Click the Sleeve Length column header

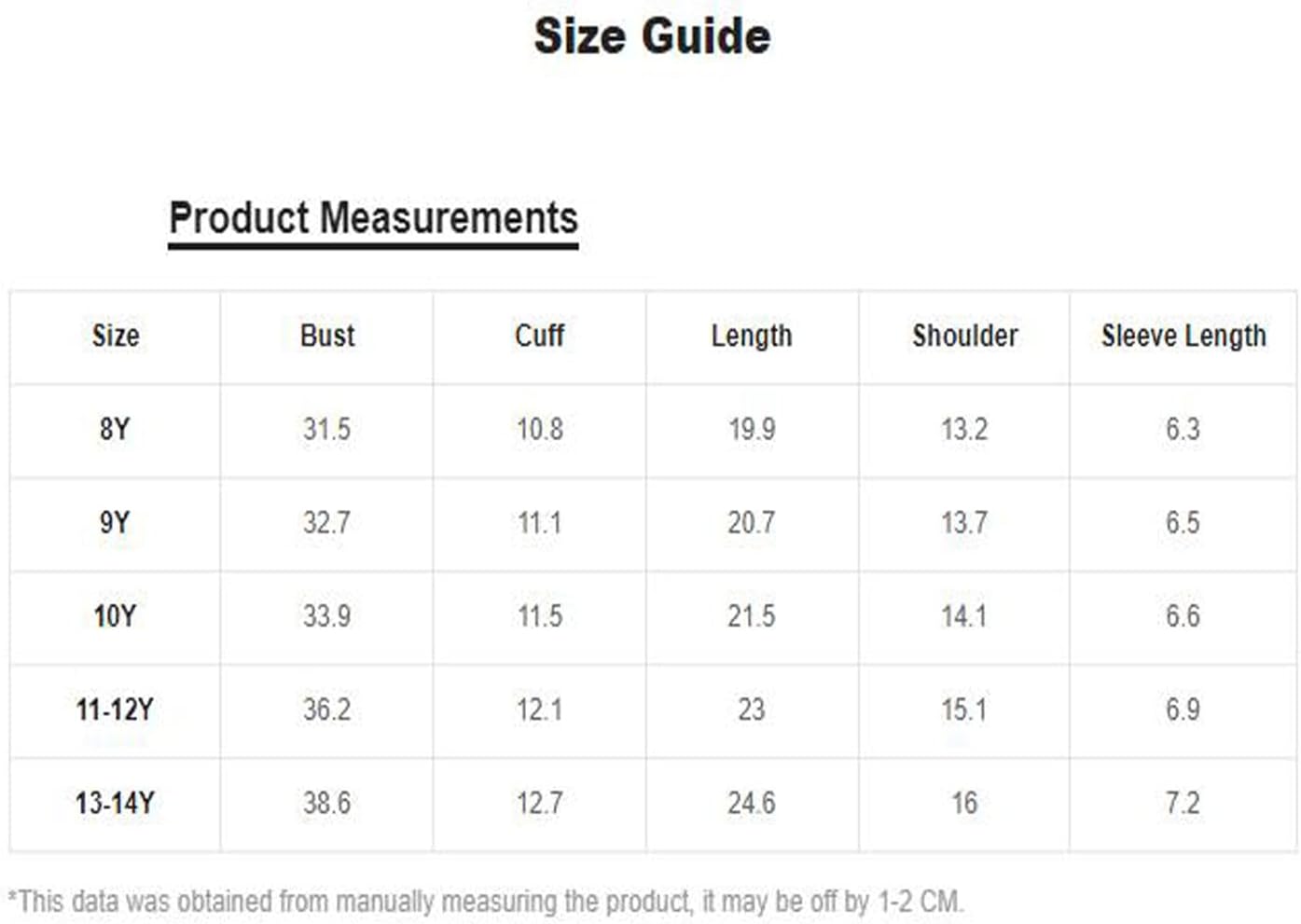pyautogui.click(x=1183, y=336)
